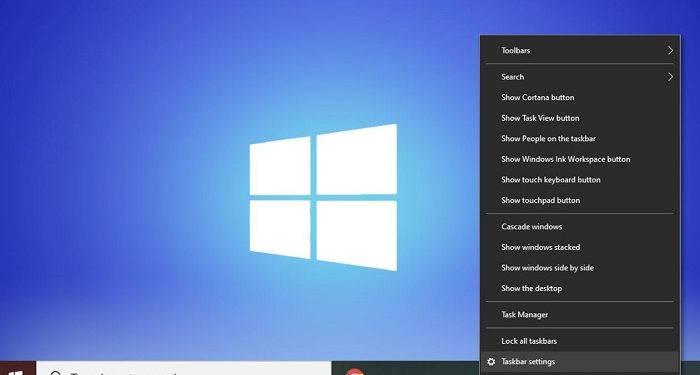The height and width of the screenshot is (375, 700).
Task: Choose Cascade windows
Action: pyautogui.click(x=580, y=226)
